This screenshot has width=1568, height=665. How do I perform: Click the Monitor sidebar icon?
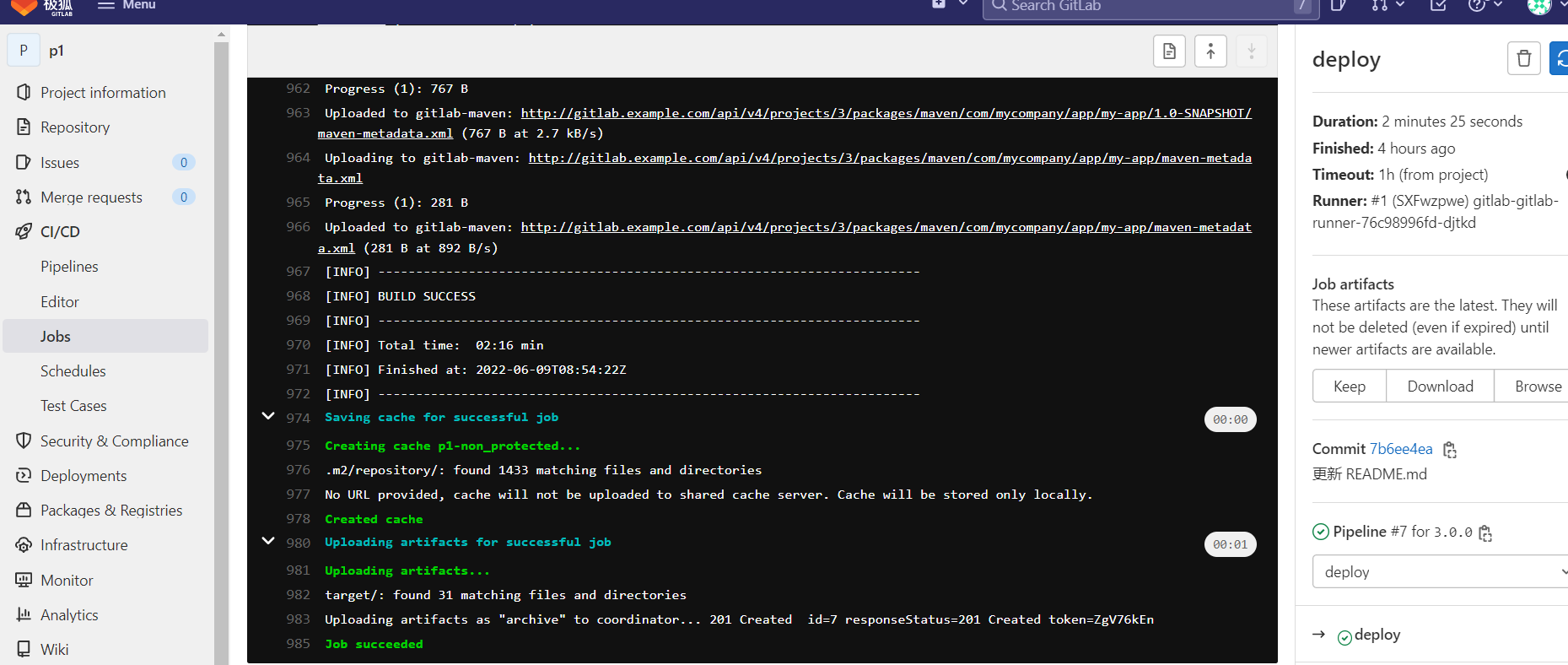(x=24, y=580)
